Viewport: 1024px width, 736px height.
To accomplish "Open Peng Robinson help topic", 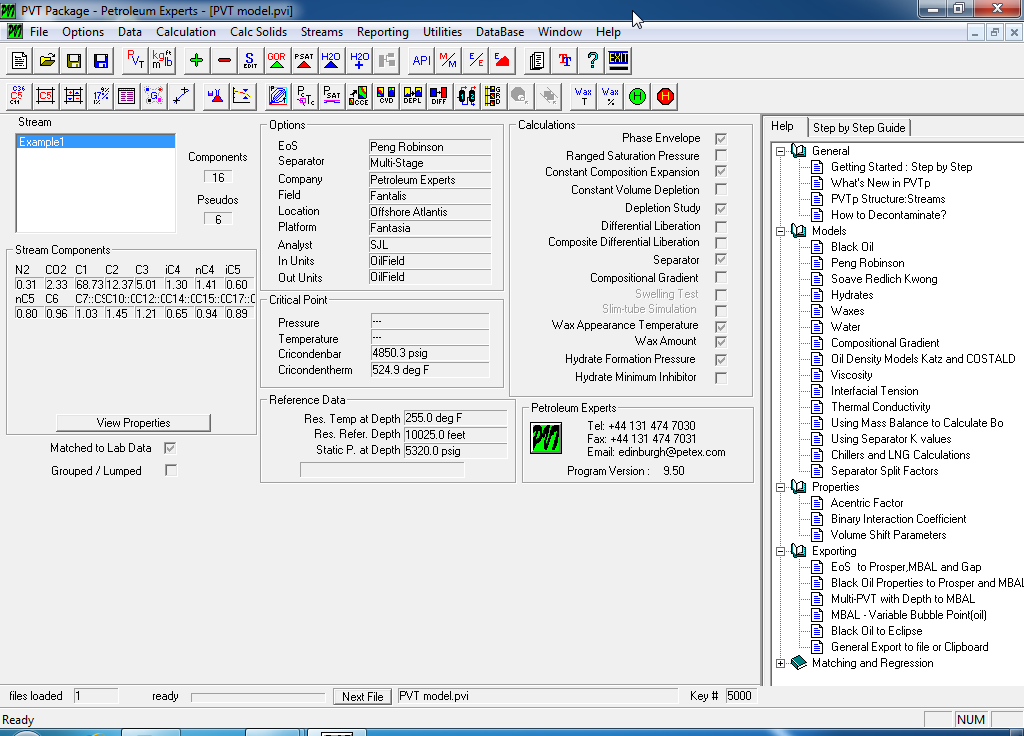I will click(x=867, y=263).
